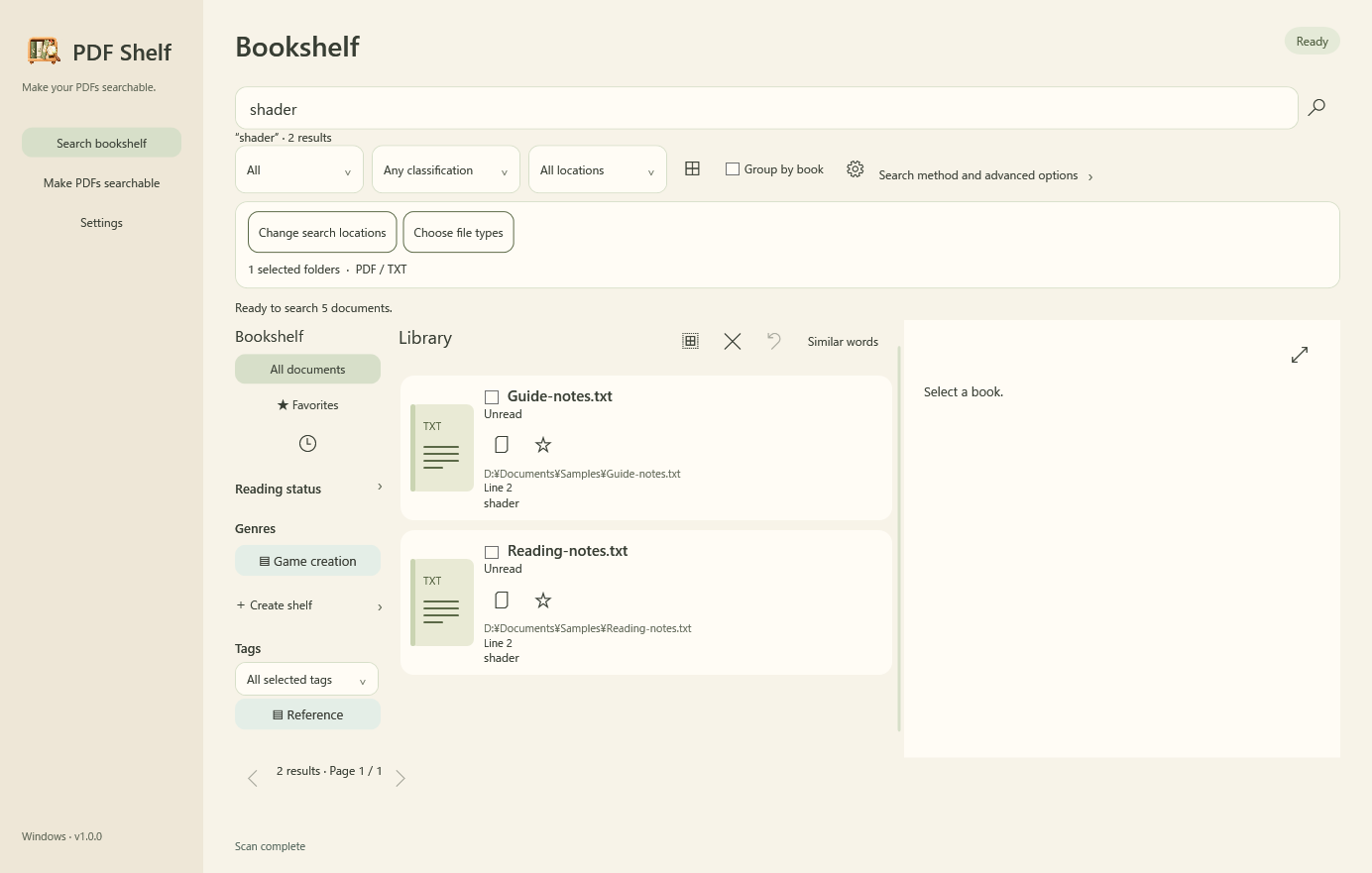Screen dimensions: 1372x873
Task: Enable Group by book checkbox
Action: (733, 169)
